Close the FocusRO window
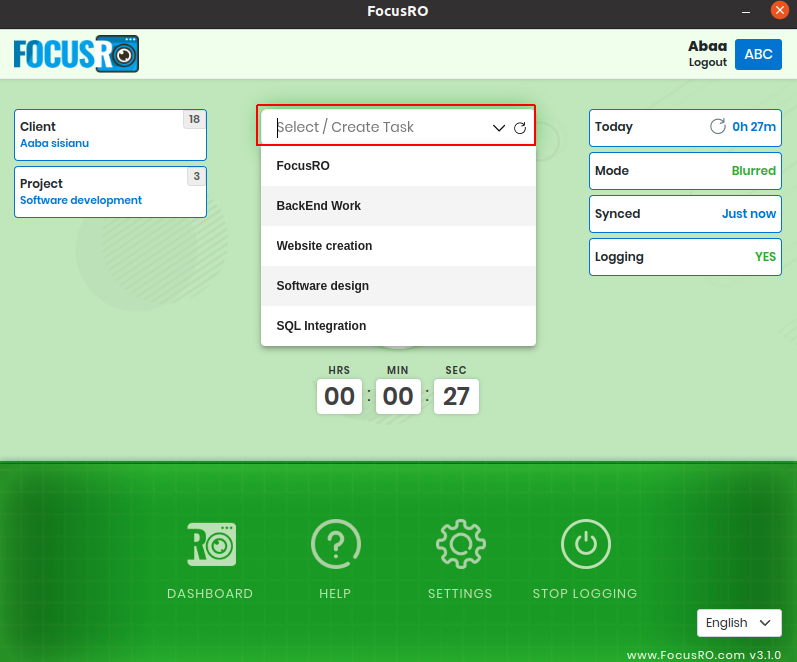This screenshot has width=797, height=662. point(780,10)
